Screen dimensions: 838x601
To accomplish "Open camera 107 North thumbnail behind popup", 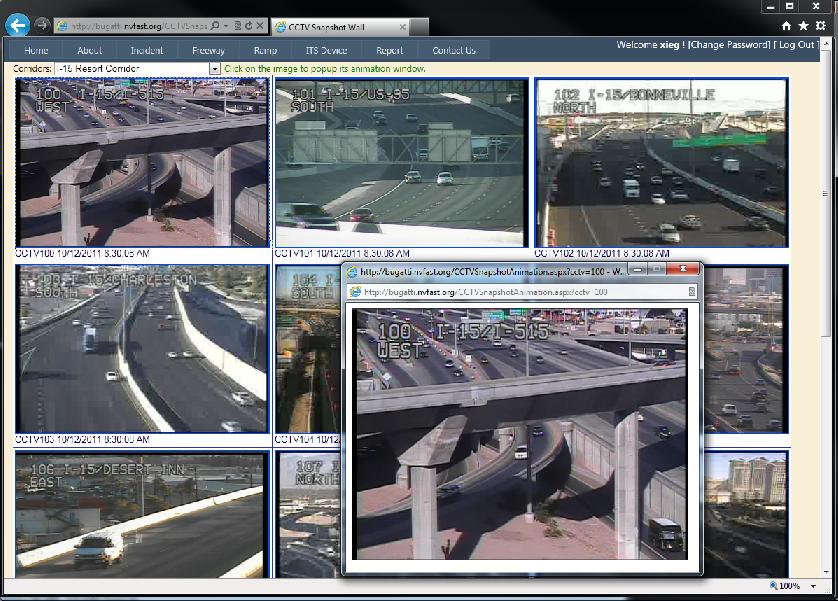I will click(x=309, y=514).
